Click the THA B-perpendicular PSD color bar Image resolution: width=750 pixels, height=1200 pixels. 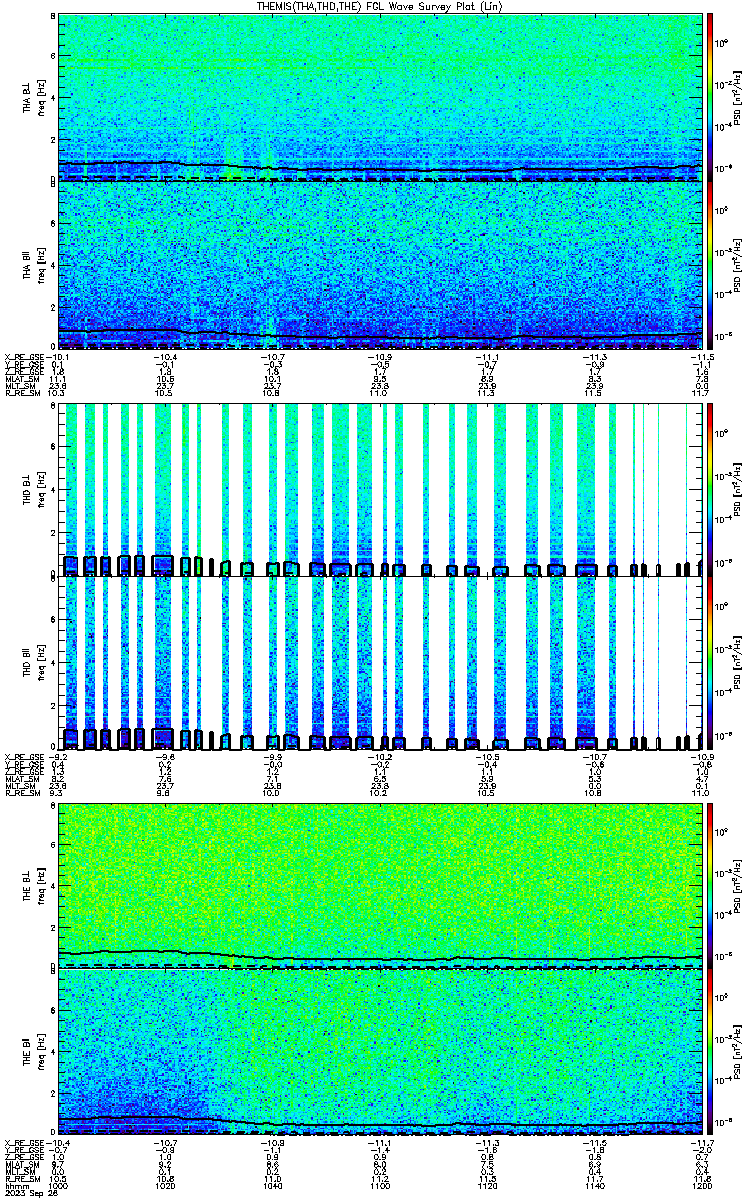pyautogui.click(x=711, y=96)
